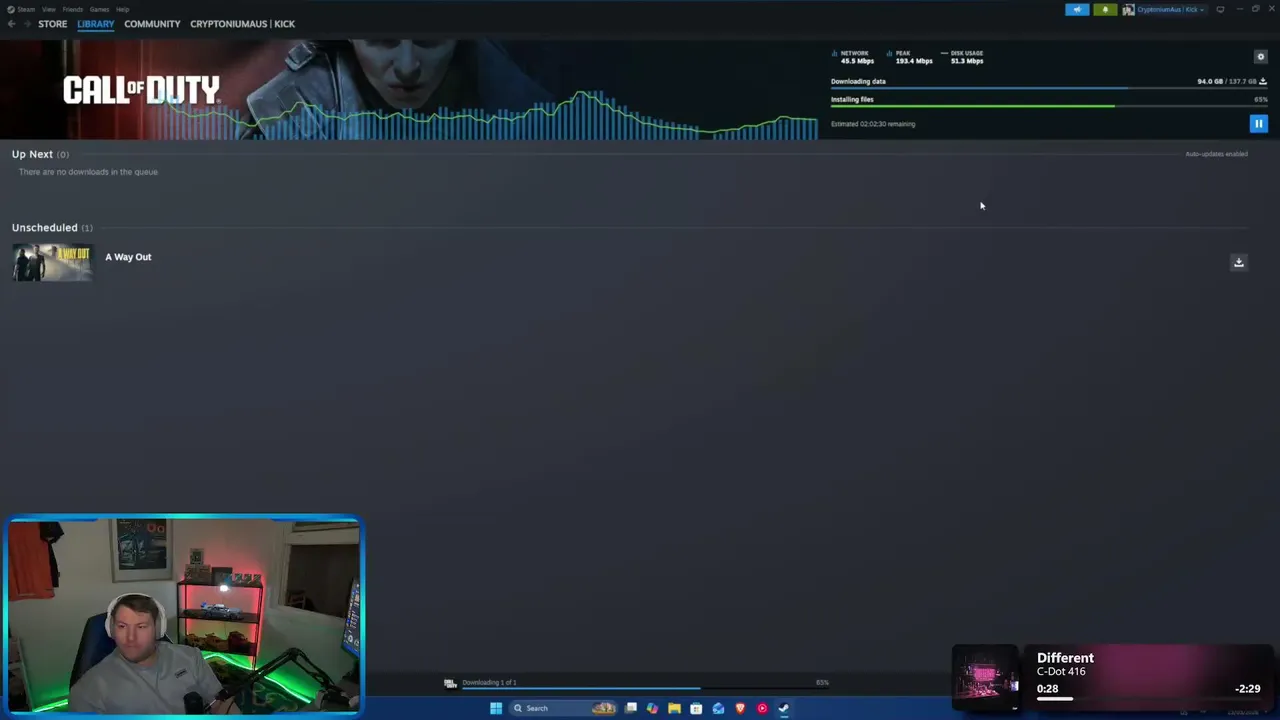Open the Mail app from taskbar
This screenshot has height=720, width=1280.
click(718, 708)
